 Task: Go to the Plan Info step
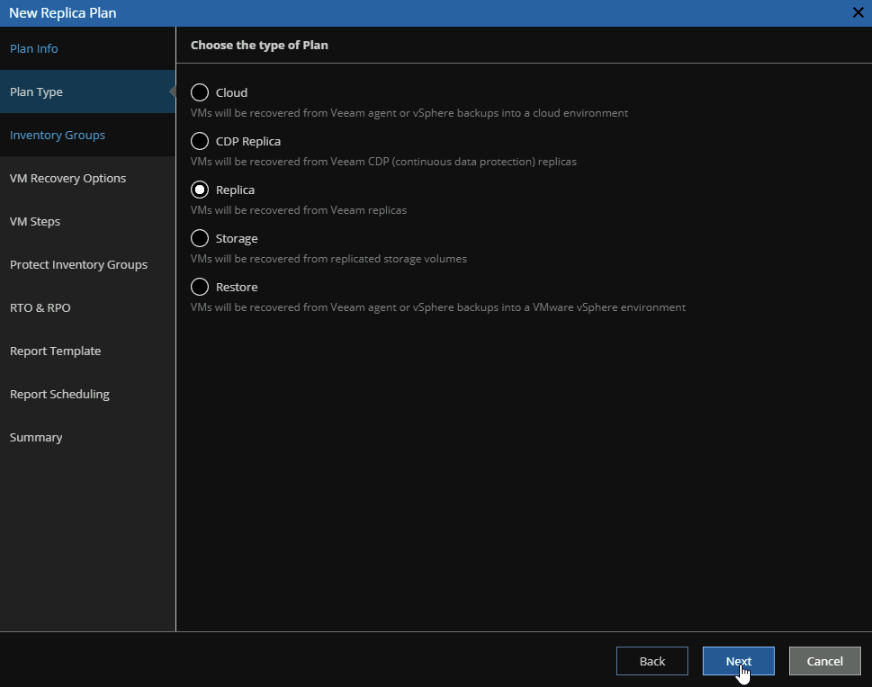tap(88, 48)
